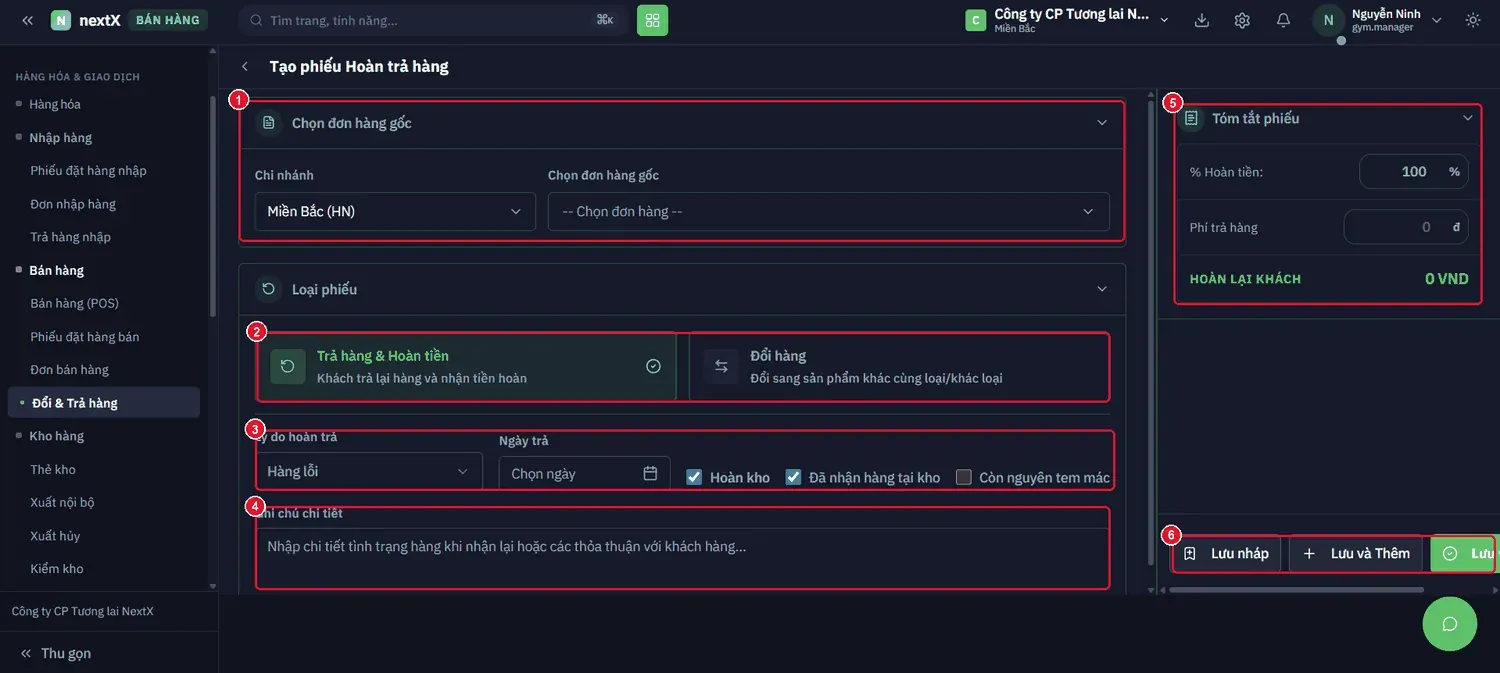The height and width of the screenshot is (673, 1500).
Task: Click the download icon in the header
Action: pos(1202,20)
